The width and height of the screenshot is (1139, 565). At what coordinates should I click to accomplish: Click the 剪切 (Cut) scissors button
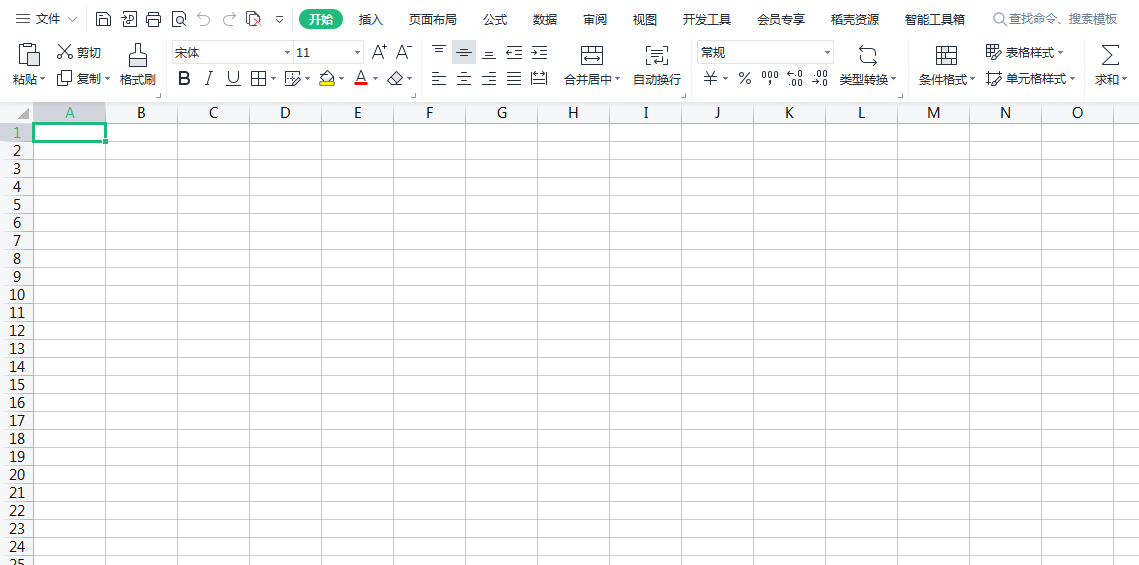coord(78,52)
